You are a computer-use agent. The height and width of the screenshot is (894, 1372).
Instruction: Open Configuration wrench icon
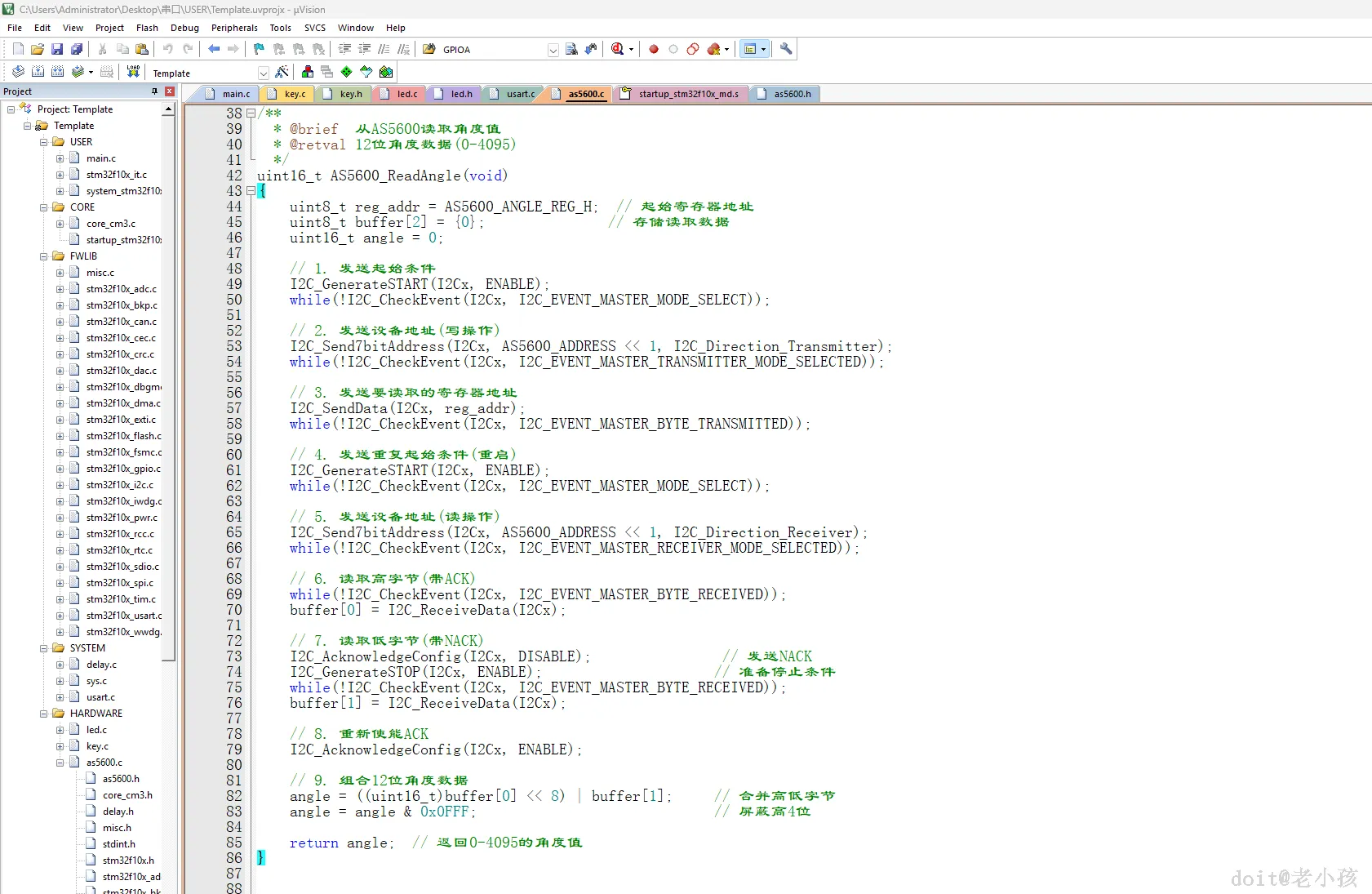coord(786,49)
